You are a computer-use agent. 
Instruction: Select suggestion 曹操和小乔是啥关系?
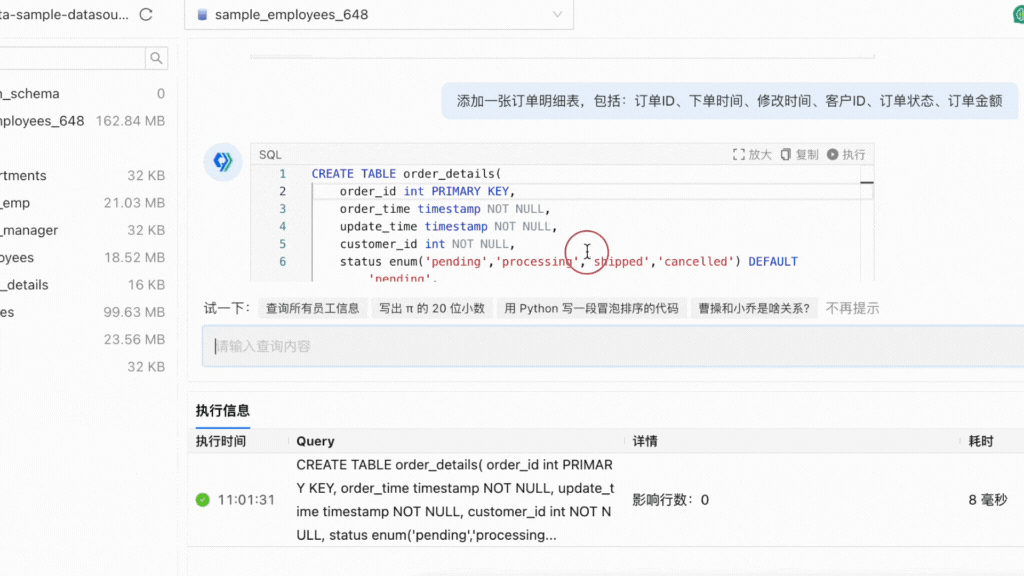(x=754, y=308)
